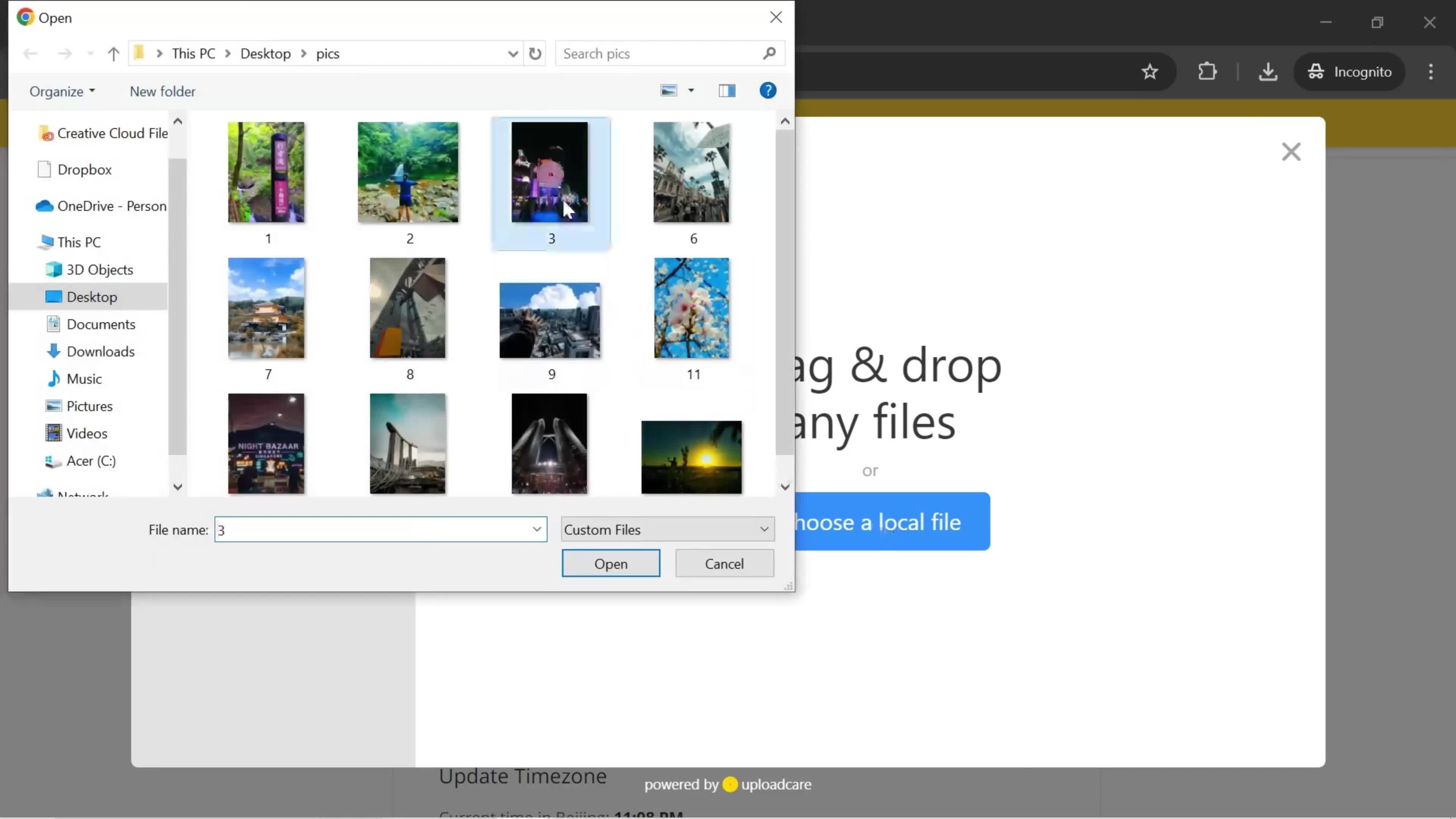Select the Desktop folder in sidebar
1456x819 pixels.
coord(91,296)
